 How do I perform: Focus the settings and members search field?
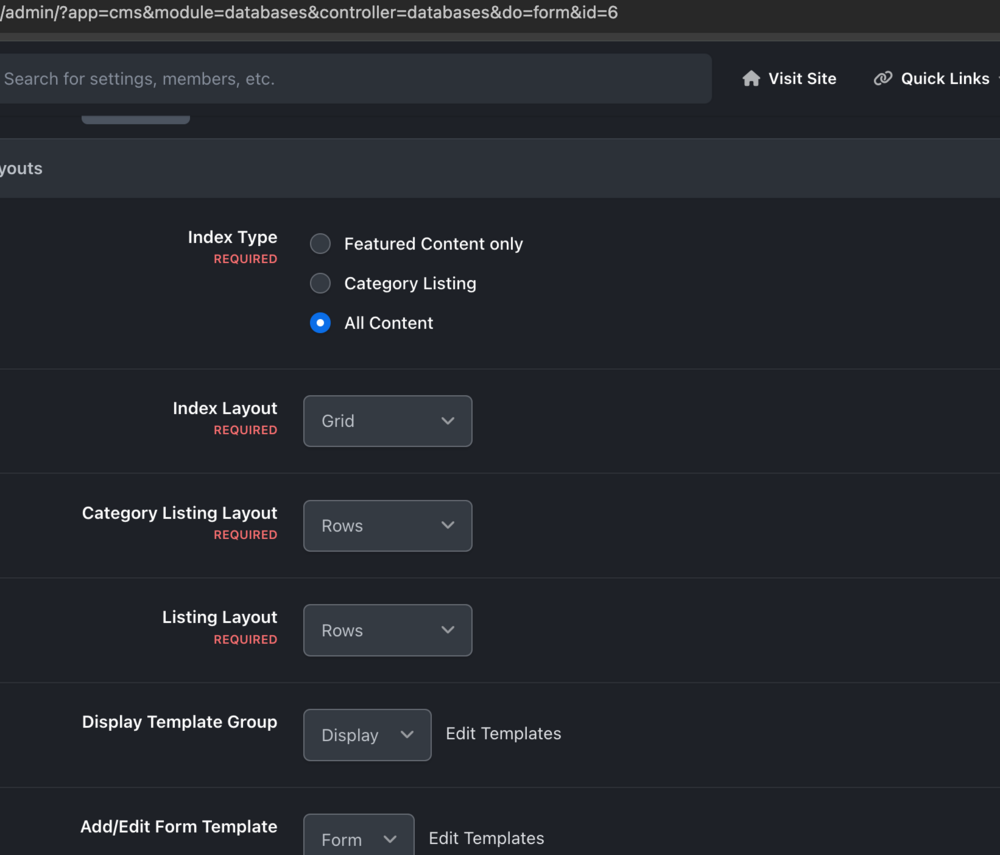coord(355,78)
